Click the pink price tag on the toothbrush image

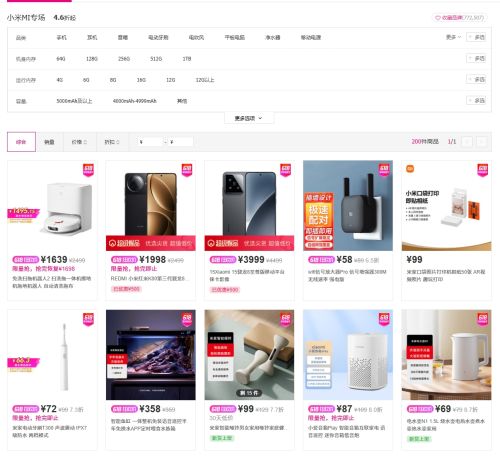click(x=23, y=363)
